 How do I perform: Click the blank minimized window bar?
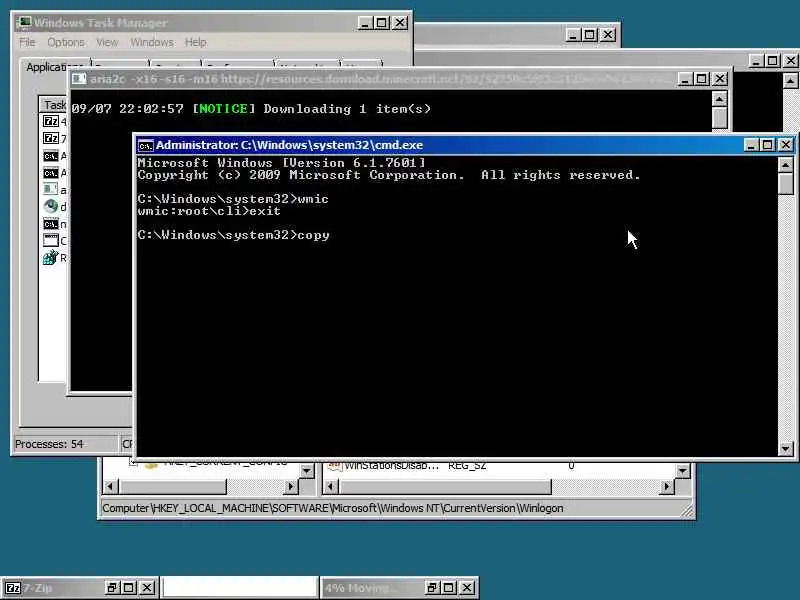[240, 588]
